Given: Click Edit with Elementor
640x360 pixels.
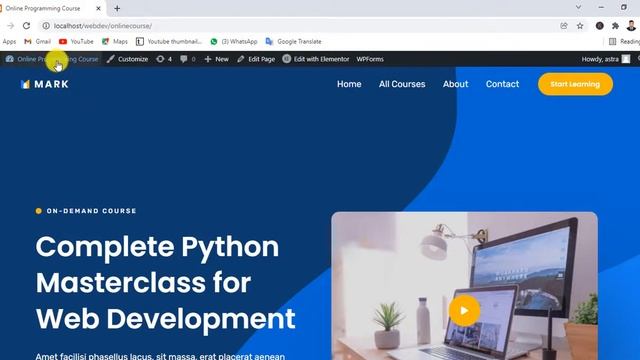Looking at the screenshot, I should [x=316, y=59].
